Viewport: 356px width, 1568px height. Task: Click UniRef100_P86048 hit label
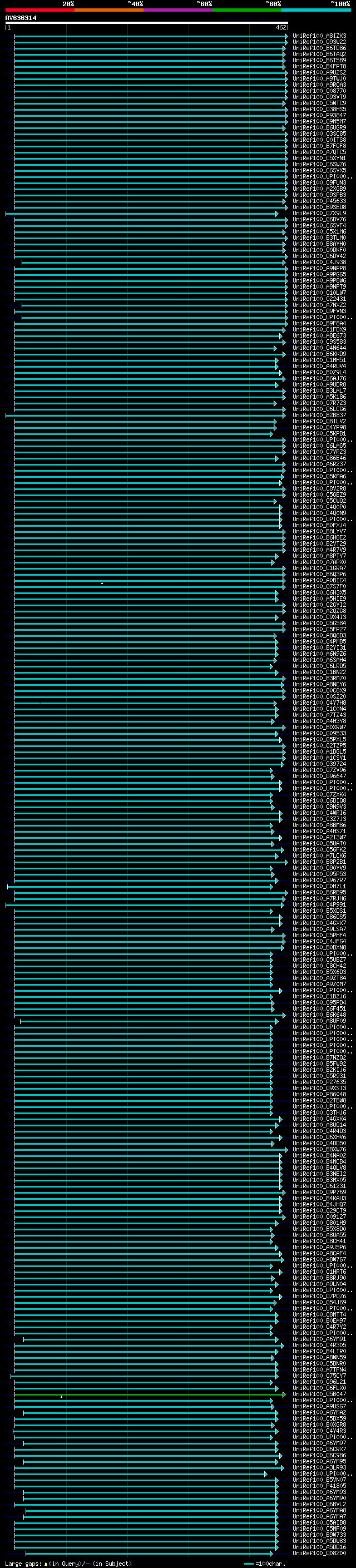319,1095
